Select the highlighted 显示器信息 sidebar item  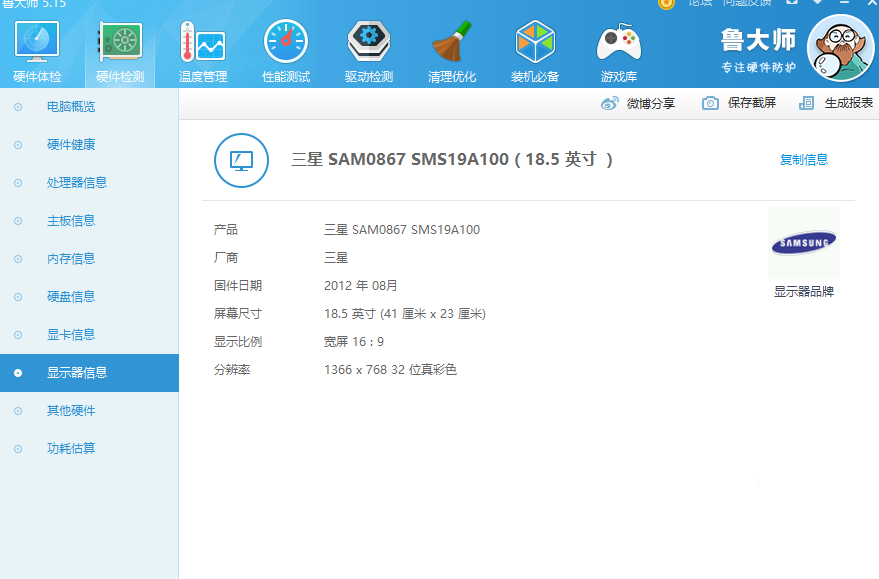click(x=89, y=373)
